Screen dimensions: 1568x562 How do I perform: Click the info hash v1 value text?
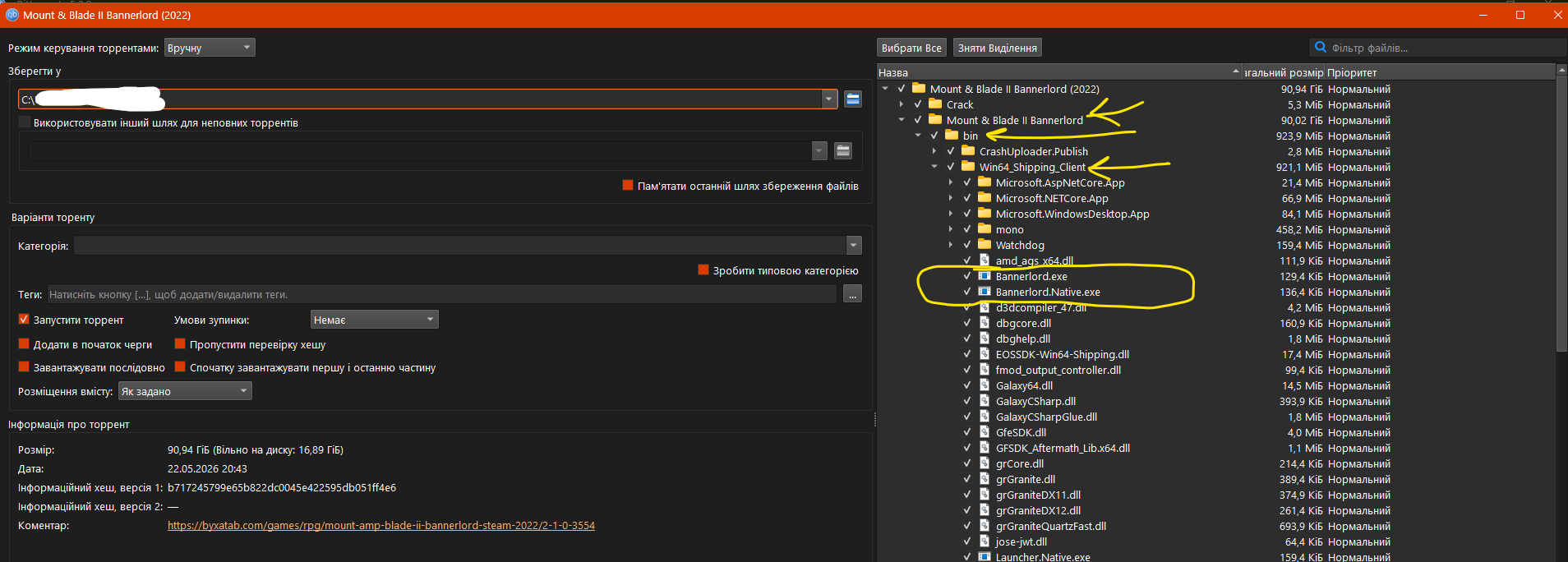(x=282, y=487)
